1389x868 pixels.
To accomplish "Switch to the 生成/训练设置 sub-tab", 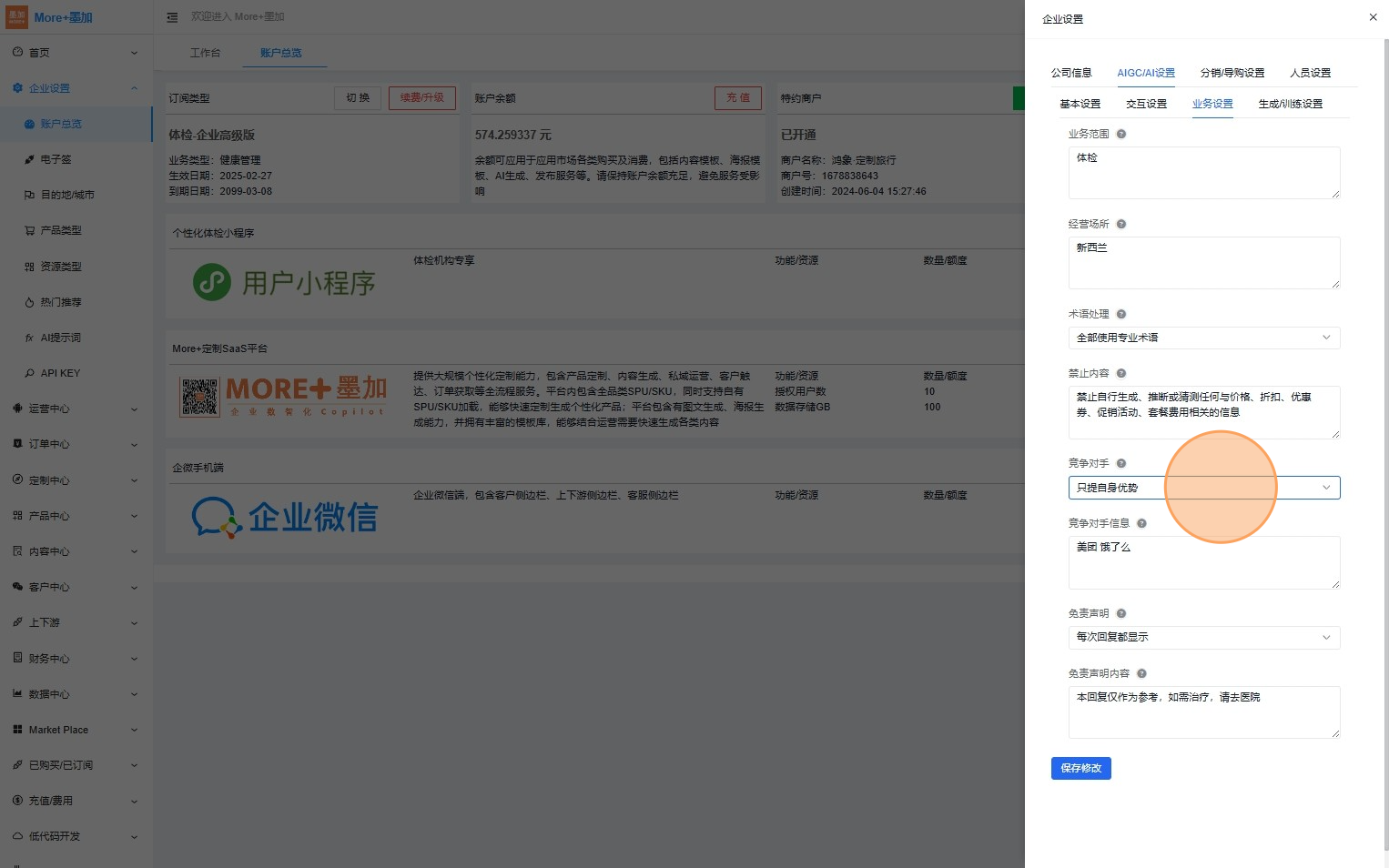I will 1290,104.
